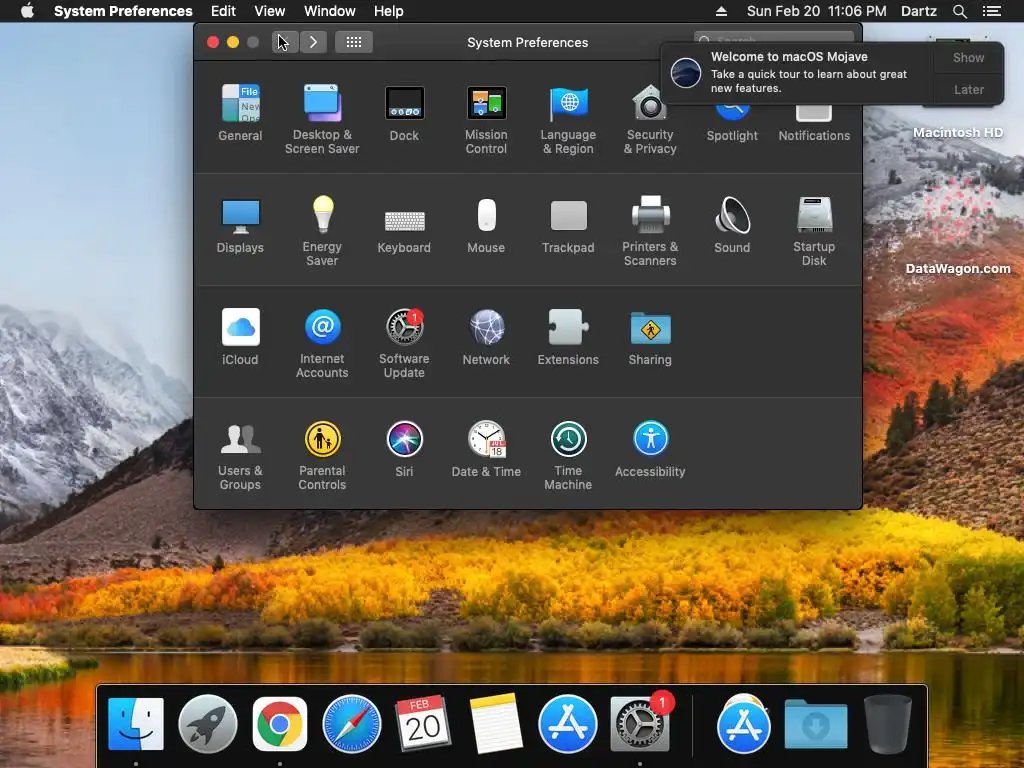Open Trackpad preferences pane
Image resolution: width=1024 pixels, height=768 pixels.
(568, 225)
